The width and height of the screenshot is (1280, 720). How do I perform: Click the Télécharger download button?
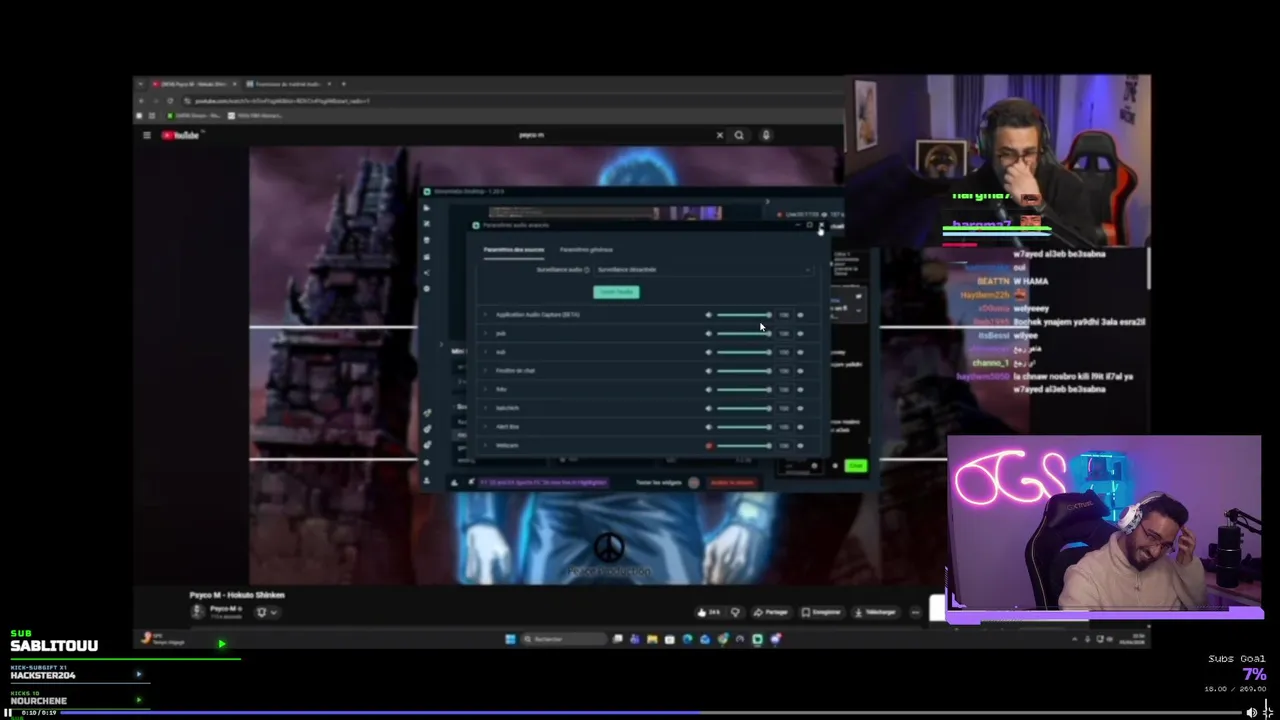click(876, 612)
